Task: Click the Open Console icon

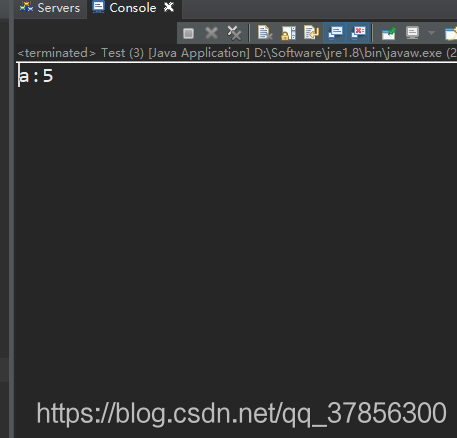Action: [x=451, y=33]
